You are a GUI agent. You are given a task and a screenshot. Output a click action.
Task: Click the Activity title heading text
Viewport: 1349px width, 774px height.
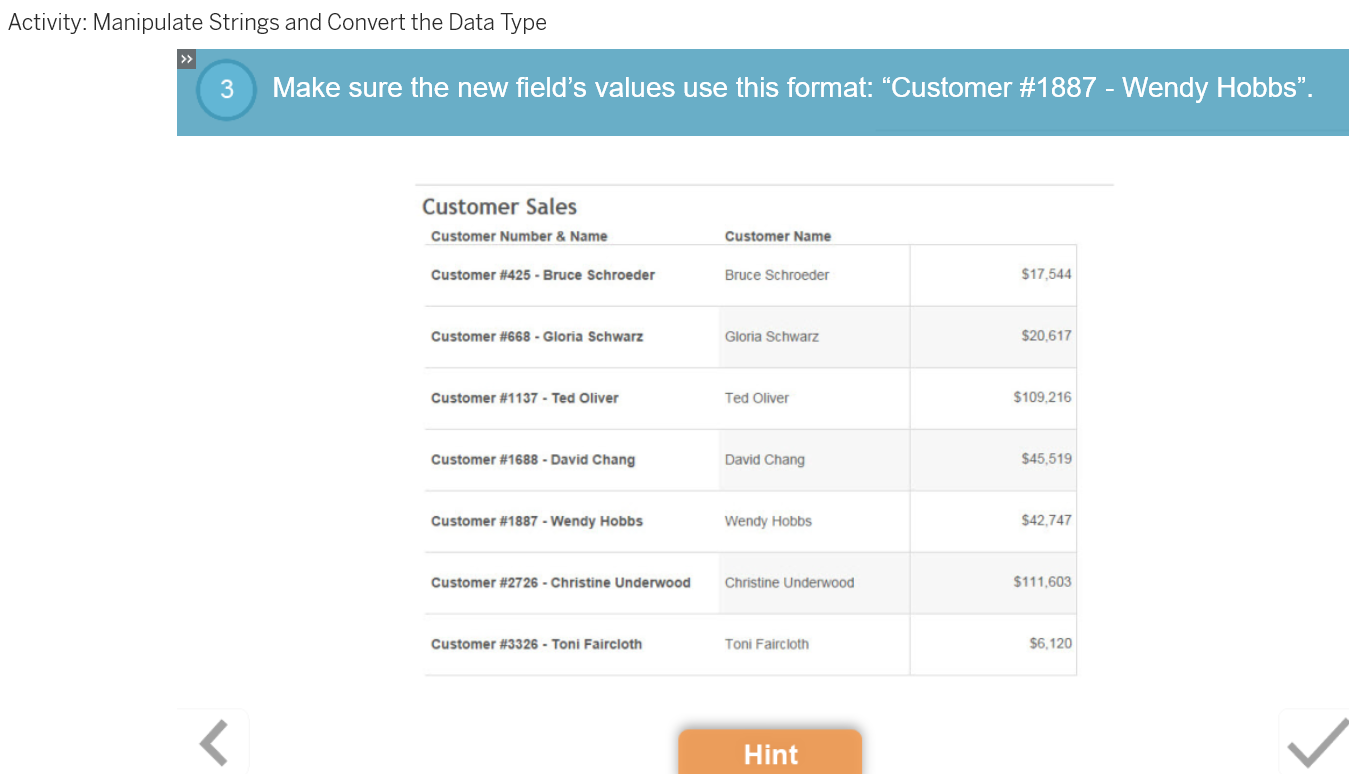[277, 22]
